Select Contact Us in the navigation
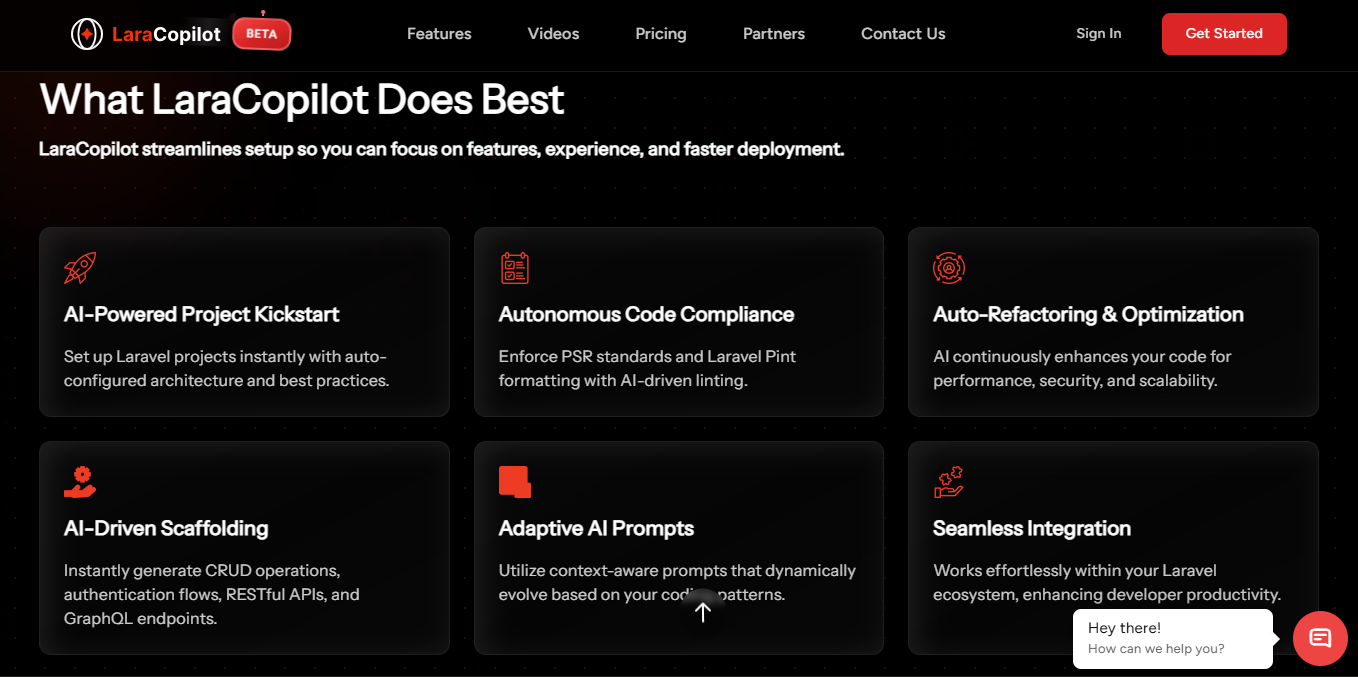The image size is (1358, 677). pyautogui.click(x=903, y=34)
